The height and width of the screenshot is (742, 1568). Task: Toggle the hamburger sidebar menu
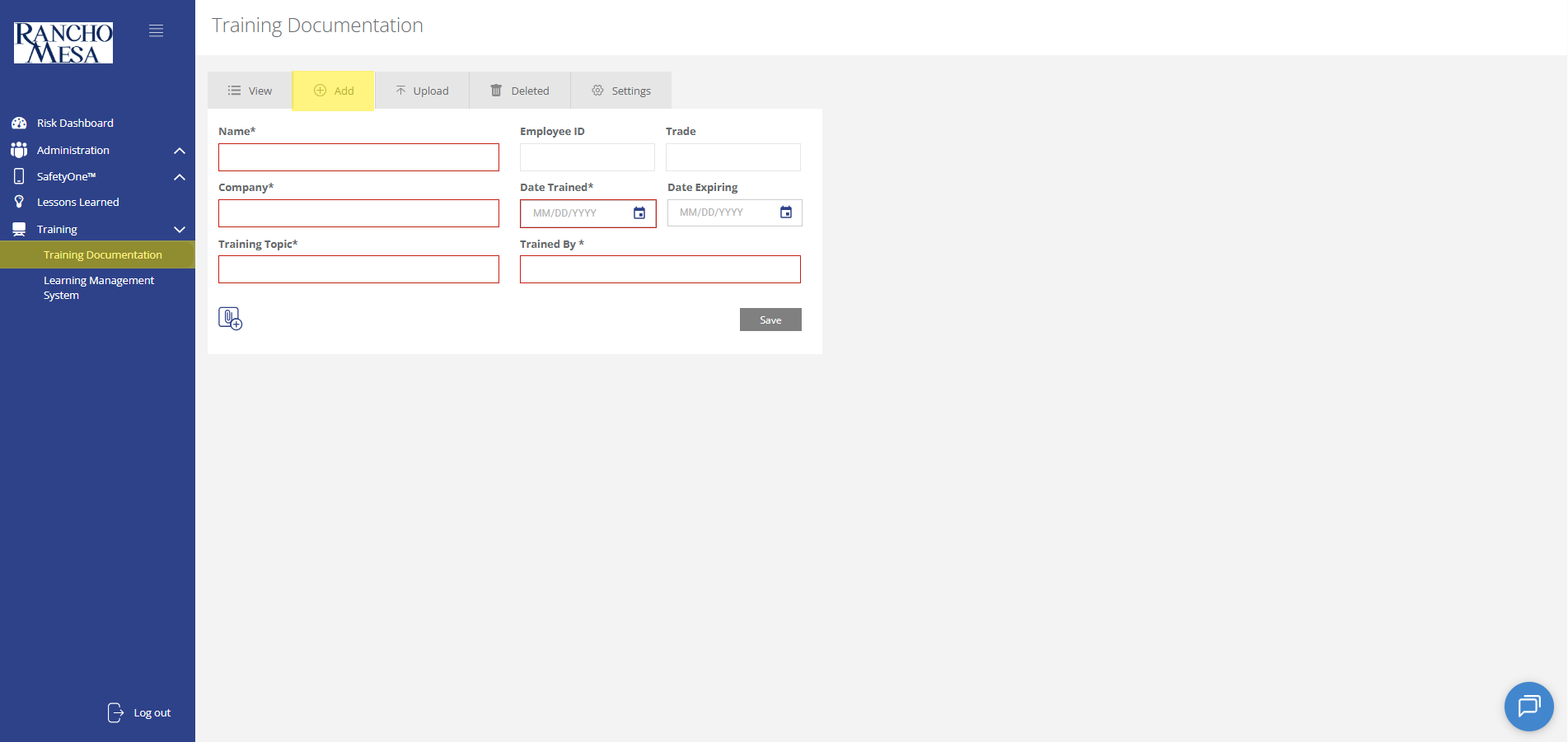click(x=156, y=30)
